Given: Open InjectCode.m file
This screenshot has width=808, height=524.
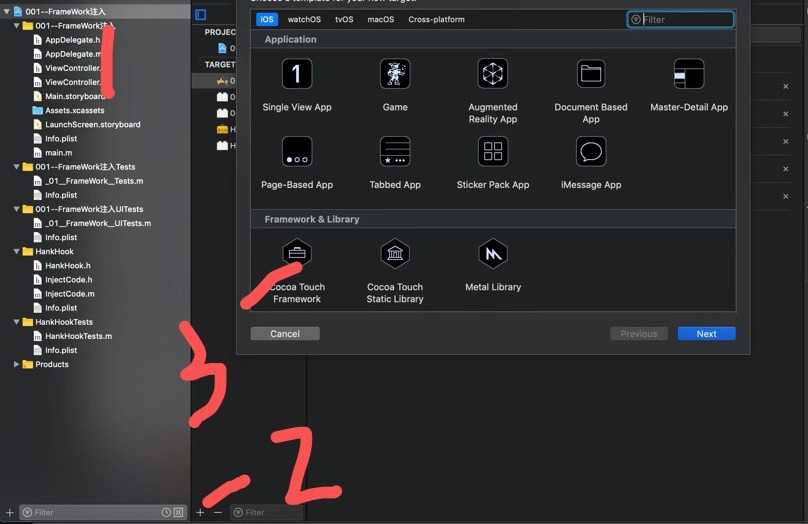Looking at the screenshot, I should point(63,294).
